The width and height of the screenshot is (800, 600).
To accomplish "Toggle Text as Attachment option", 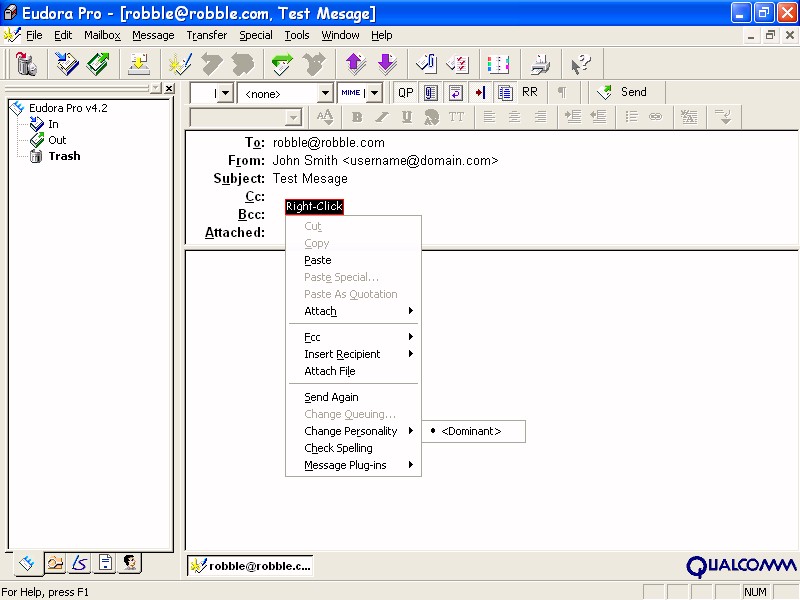I will point(431,92).
